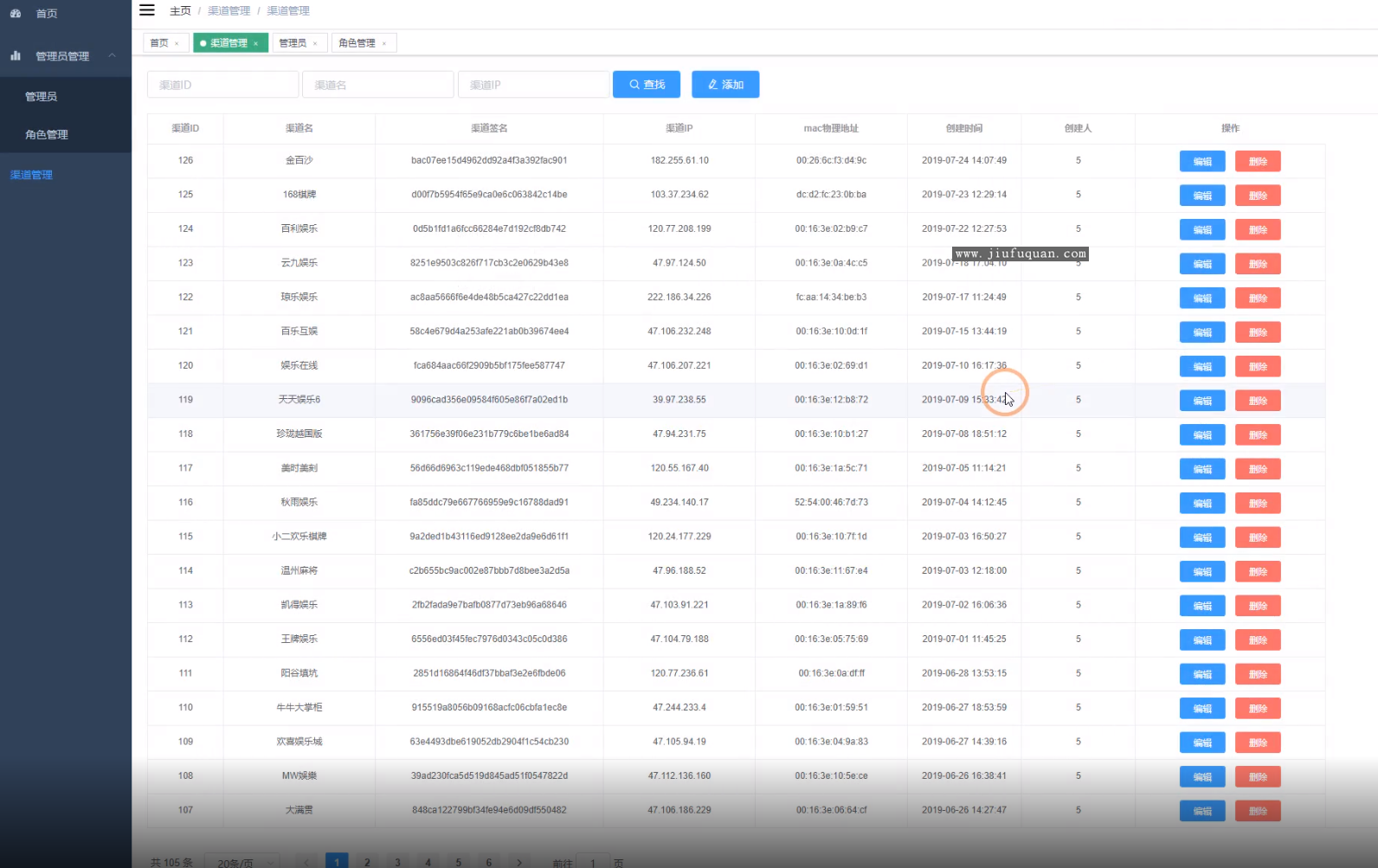Edit channel 124 百利娱乐
This screenshot has width=1378, height=868.
pyautogui.click(x=1202, y=230)
